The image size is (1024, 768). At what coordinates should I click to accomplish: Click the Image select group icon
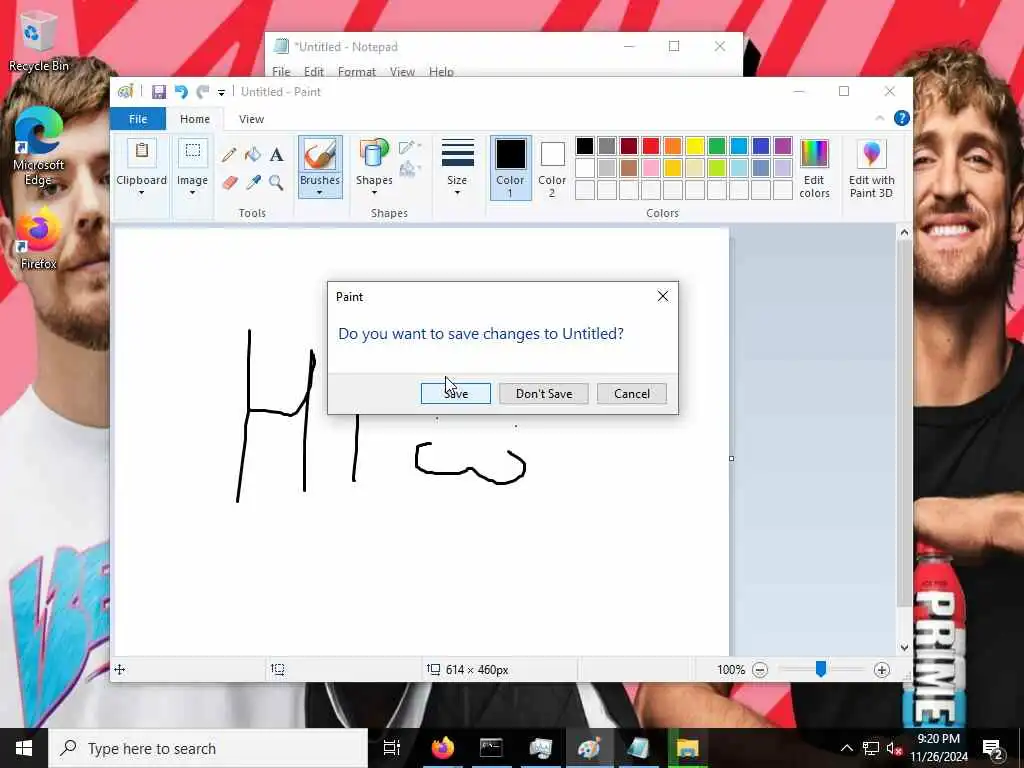point(193,151)
